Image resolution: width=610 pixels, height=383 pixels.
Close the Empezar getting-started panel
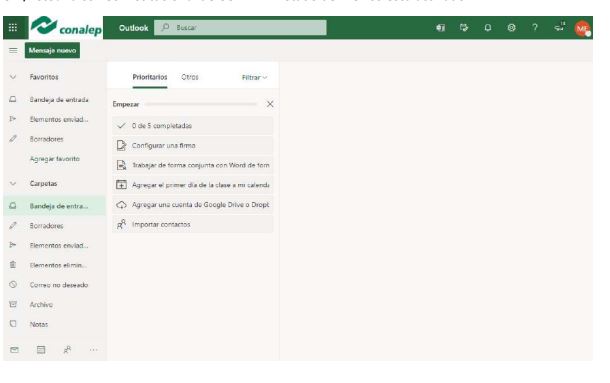click(270, 104)
